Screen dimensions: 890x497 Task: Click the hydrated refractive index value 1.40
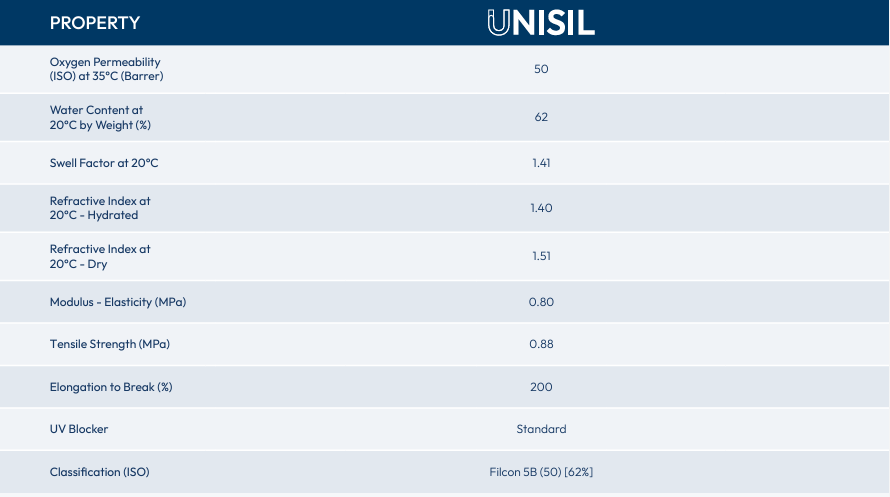pos(541,208)
